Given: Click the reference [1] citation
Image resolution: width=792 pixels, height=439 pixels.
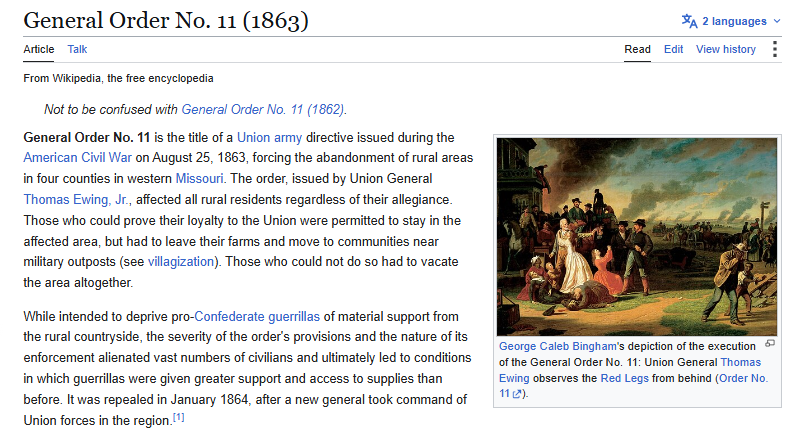Looking at the screenshot, I should click(x=178, y=417).
